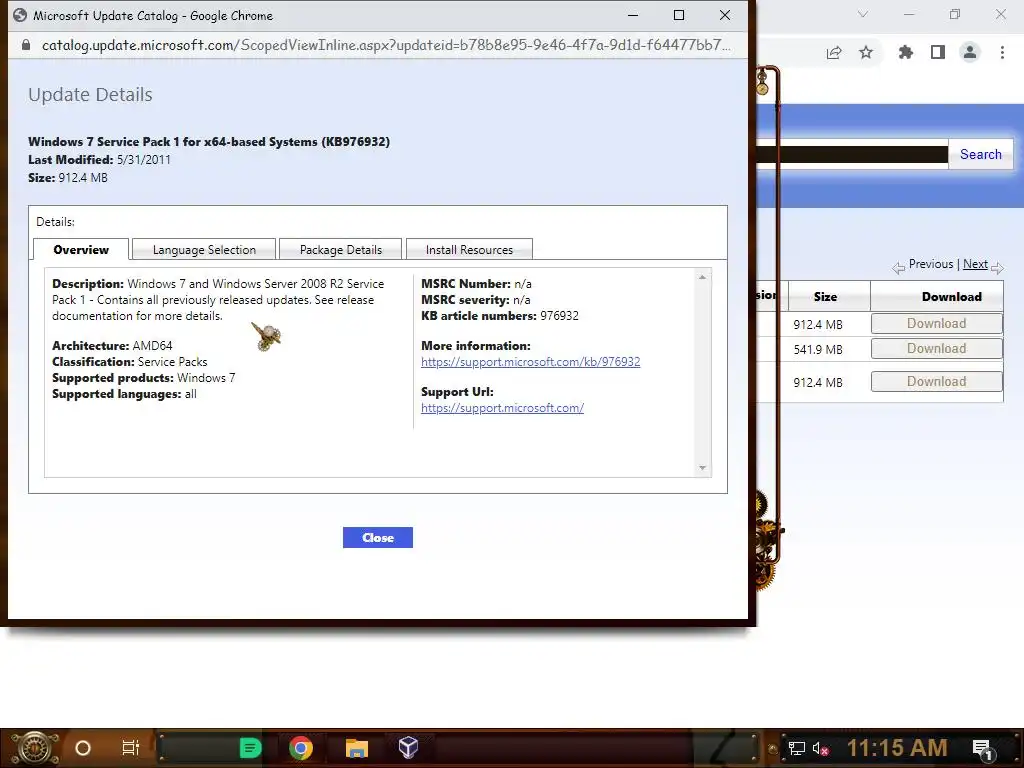Open the Support Url microsoft.com link

point(502,408)
